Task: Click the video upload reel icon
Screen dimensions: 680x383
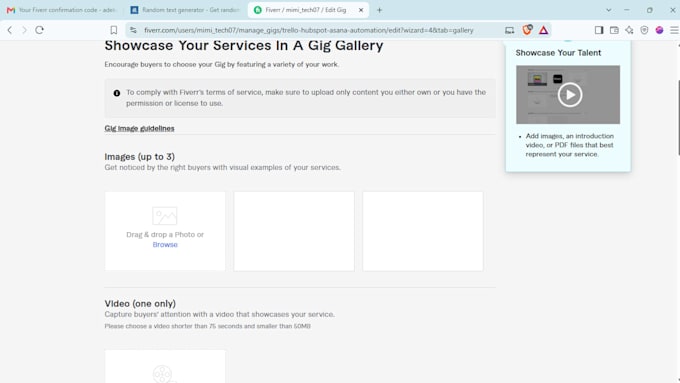Action: pos(164,374)
